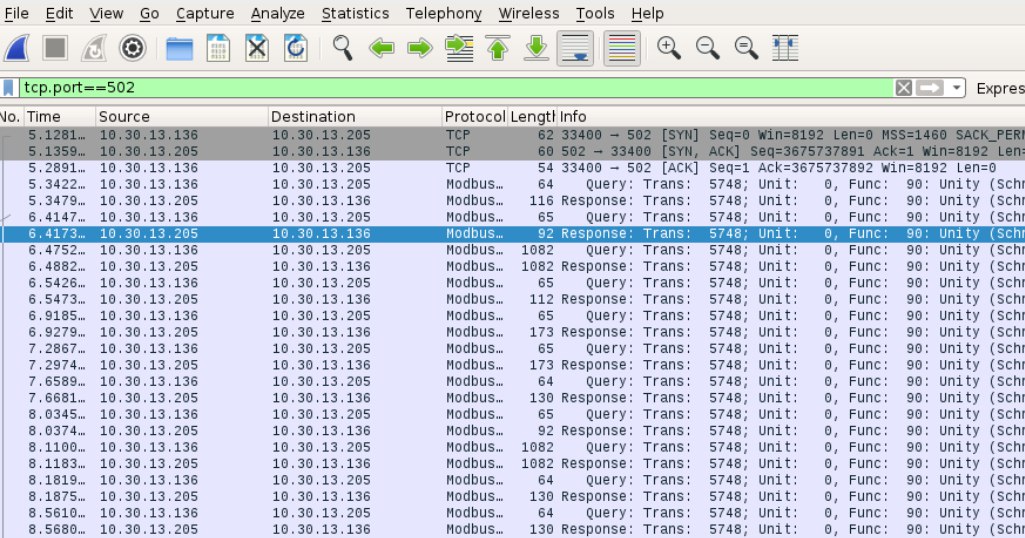
Task: Select the query packet at 8.5610
Action: click(512, 513)
